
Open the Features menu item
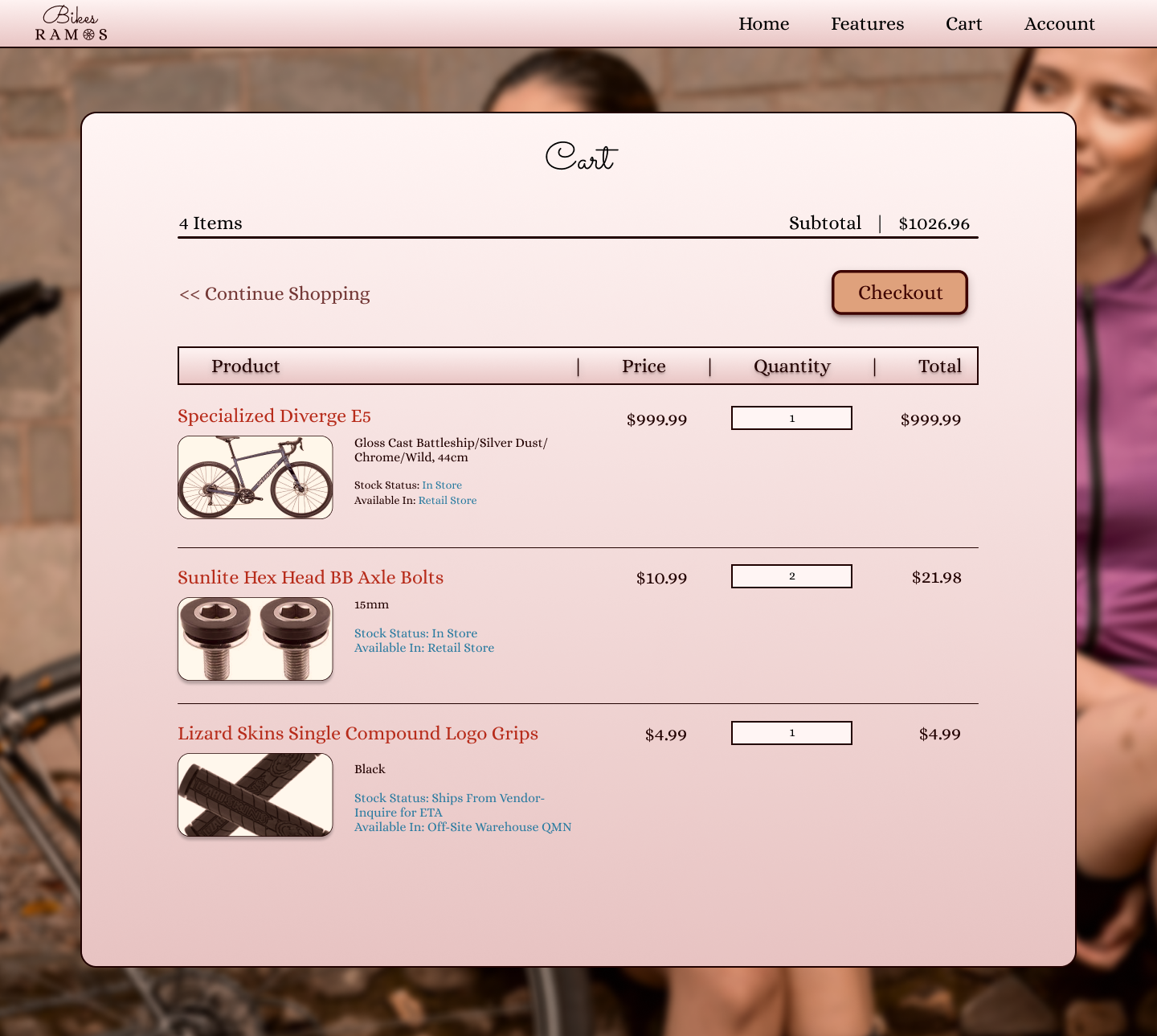click(x=867, y=24)
